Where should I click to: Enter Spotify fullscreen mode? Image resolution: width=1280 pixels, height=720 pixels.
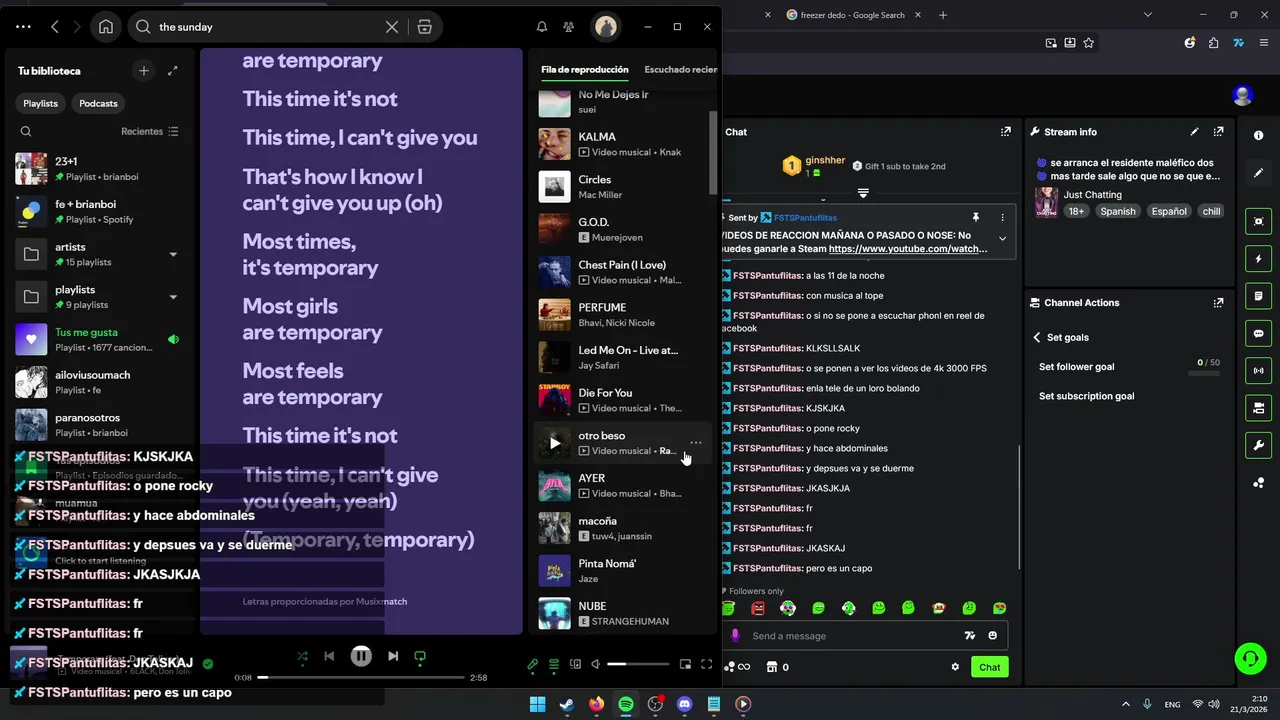(x=707, y=664)
